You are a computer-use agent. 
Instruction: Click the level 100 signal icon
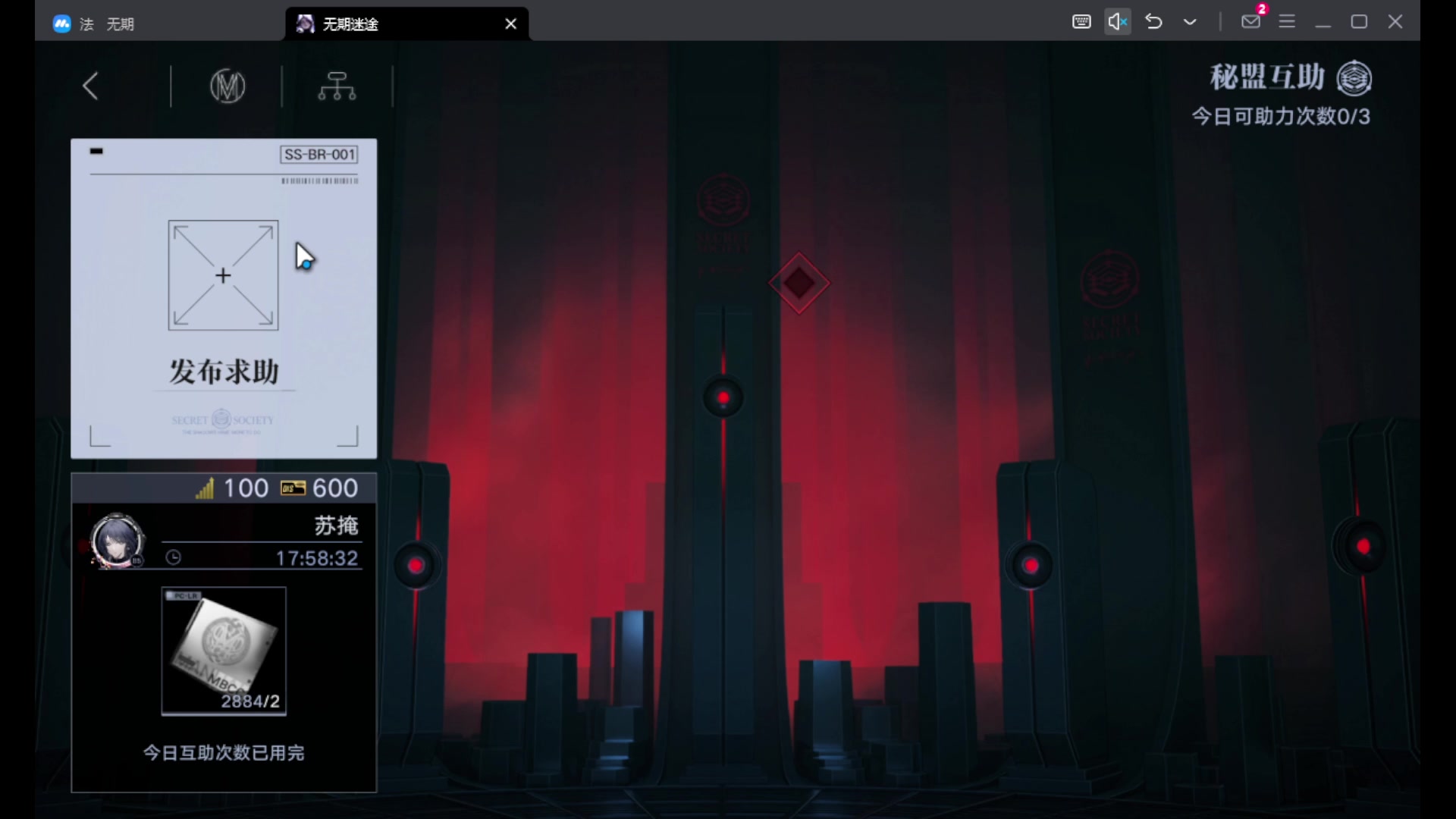tap(204, 488)
